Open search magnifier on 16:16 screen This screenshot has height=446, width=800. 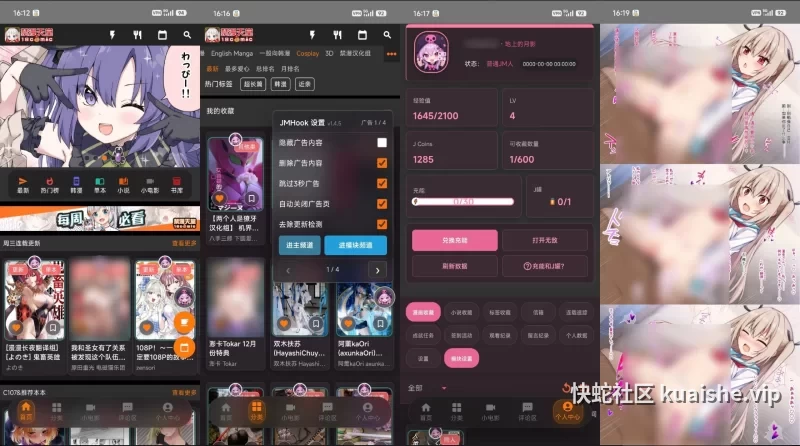387,35
